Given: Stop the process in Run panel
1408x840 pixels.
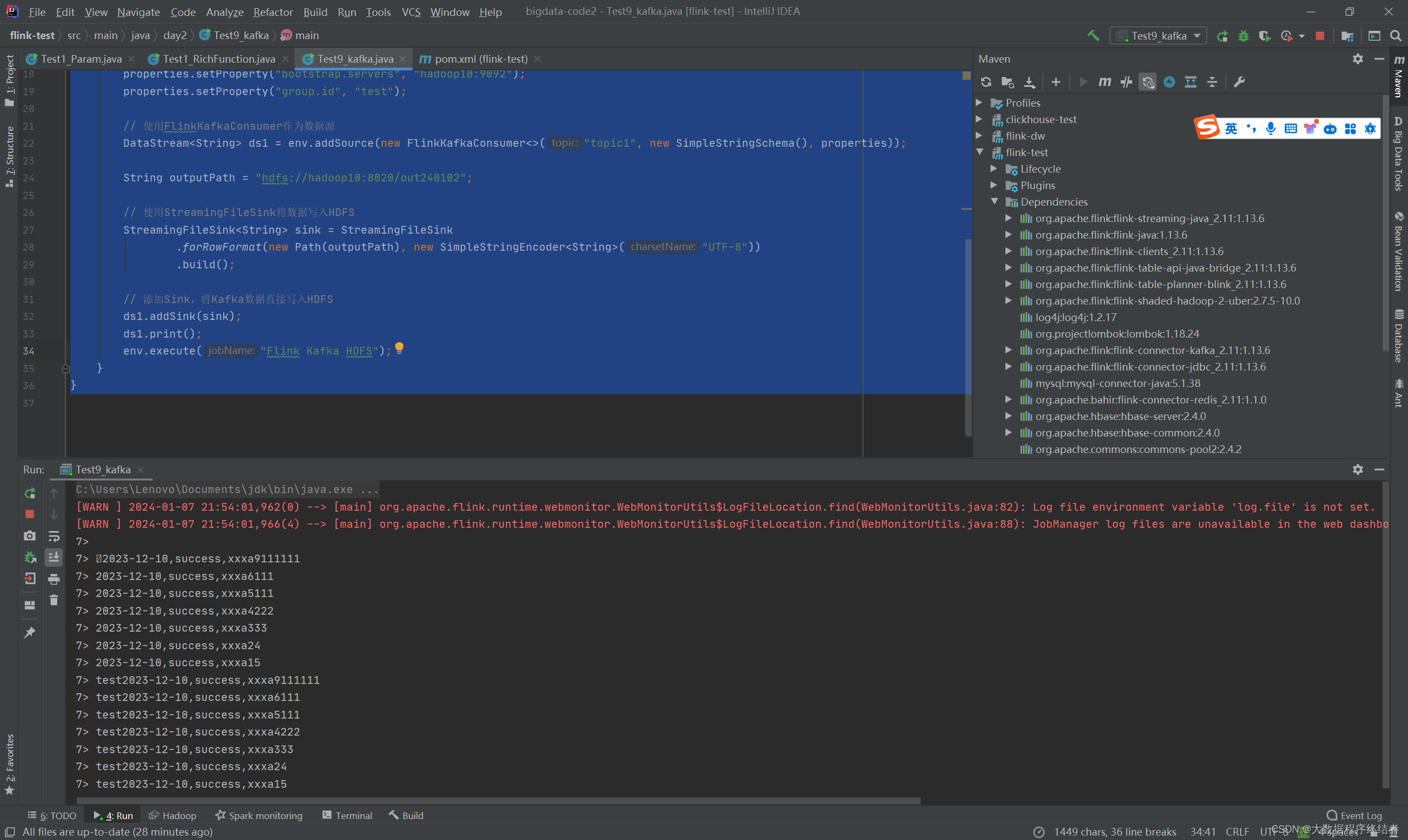Looking at the screenshot, I should click(x=30, y=514).
